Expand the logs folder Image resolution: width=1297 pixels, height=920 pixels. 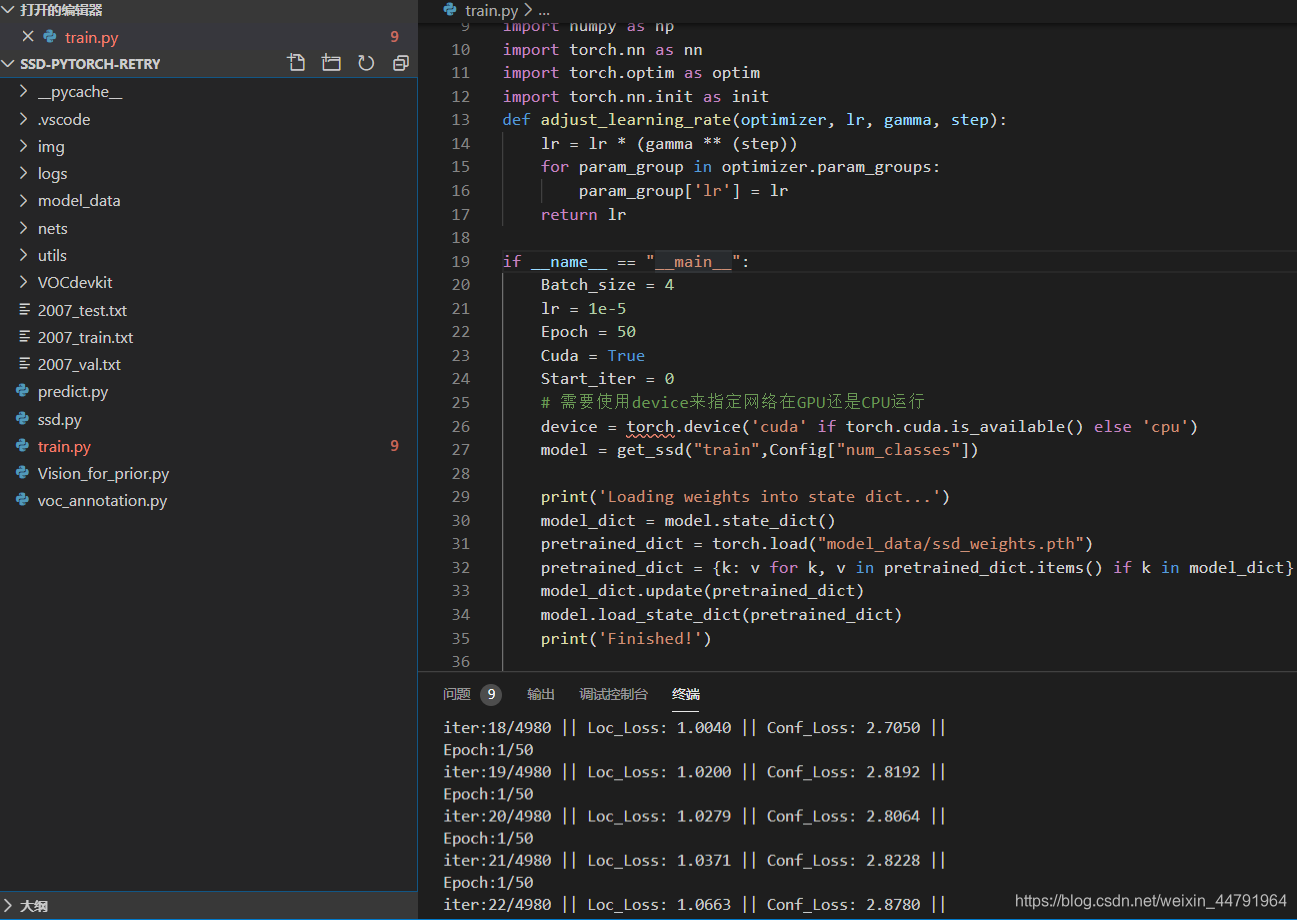[x=24, y=173]
